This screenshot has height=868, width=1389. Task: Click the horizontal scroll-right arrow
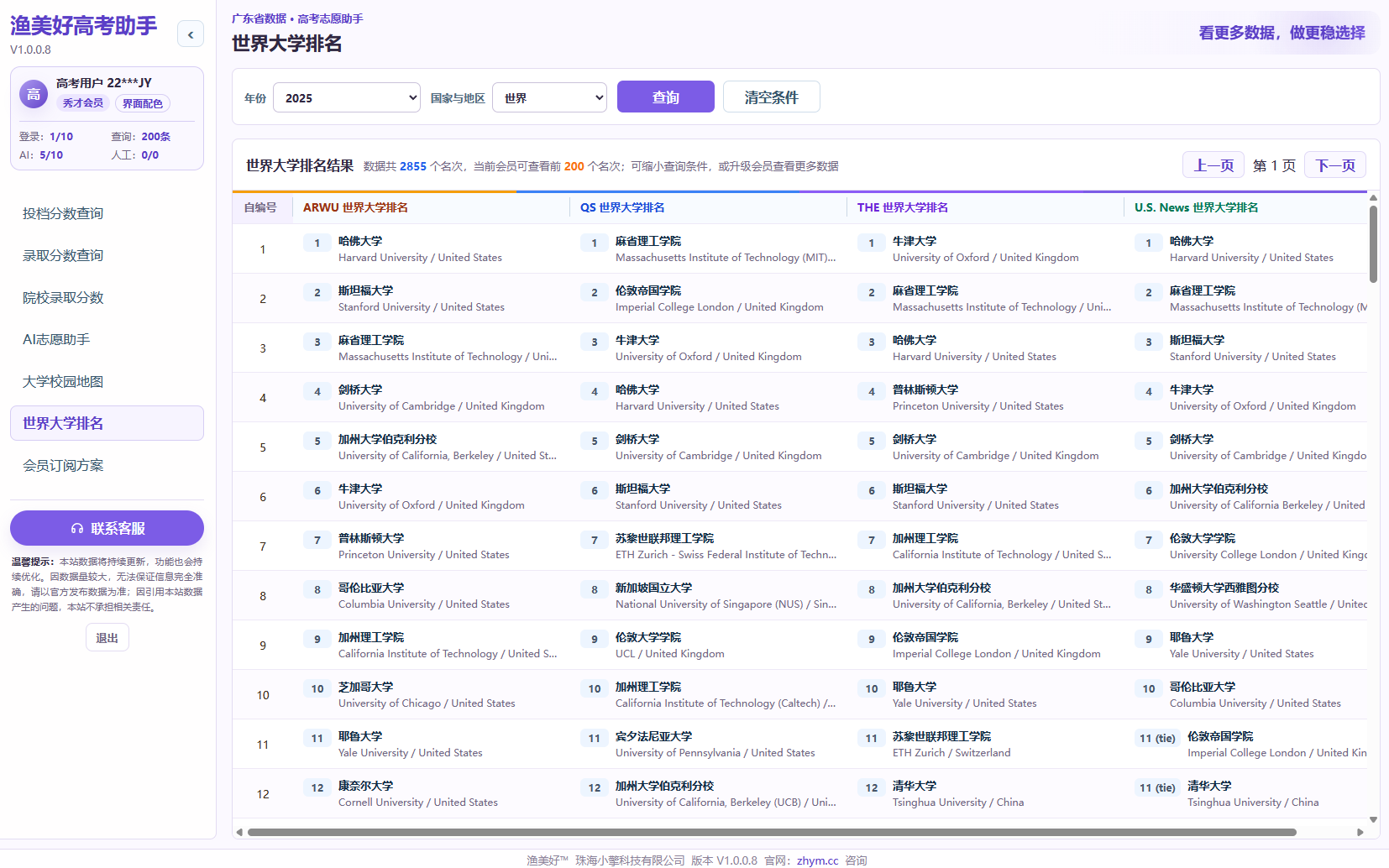[1360, 832]
